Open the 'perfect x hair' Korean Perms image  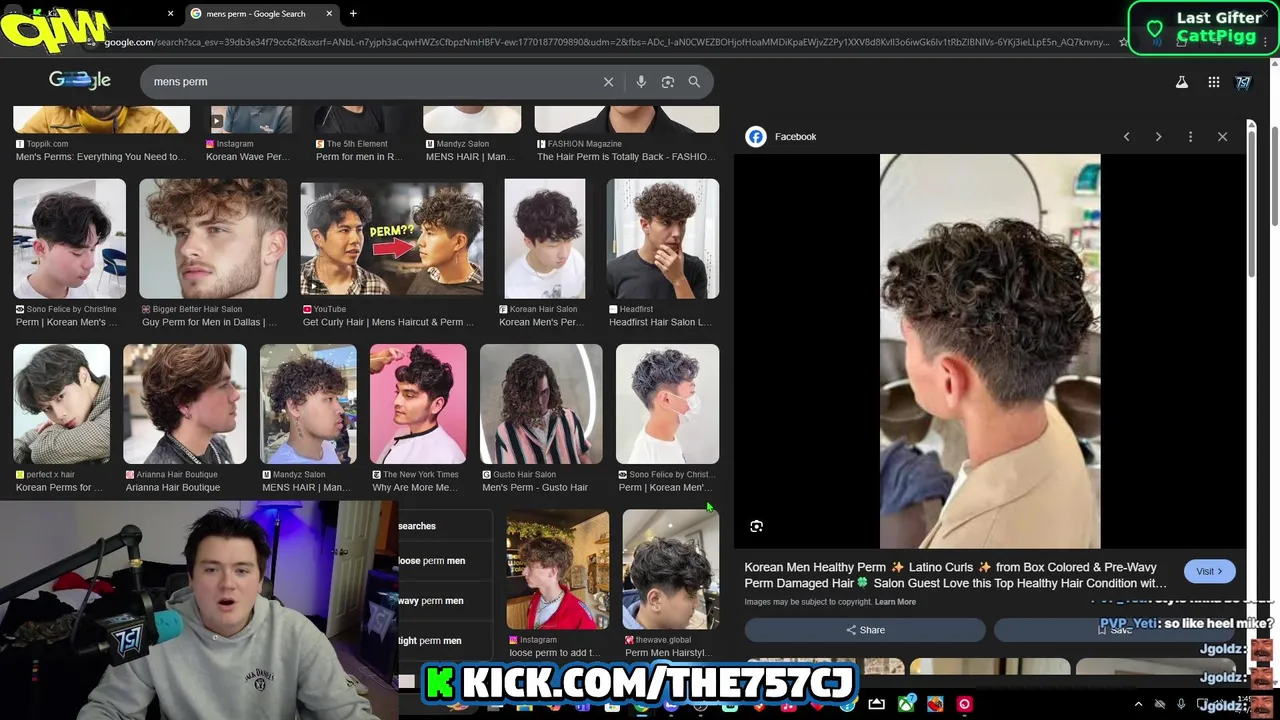pyautogui.click(x=62, y=404)
